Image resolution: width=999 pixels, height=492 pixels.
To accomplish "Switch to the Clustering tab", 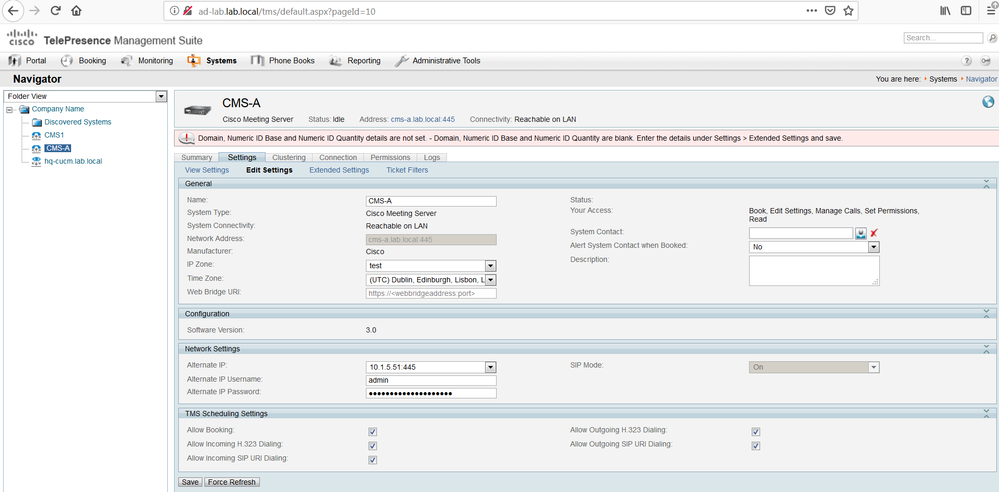I will coord(289,157).
